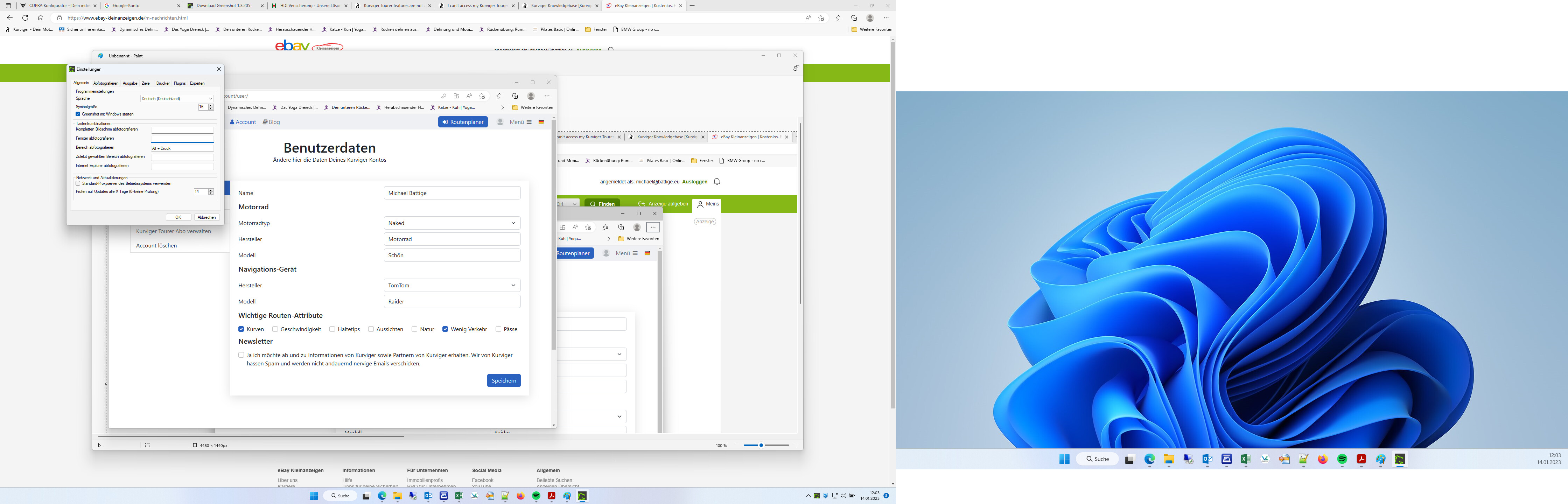1568x504 pixels.
Task: Click the Windows Start button
Action: click(x=314, y=496)
